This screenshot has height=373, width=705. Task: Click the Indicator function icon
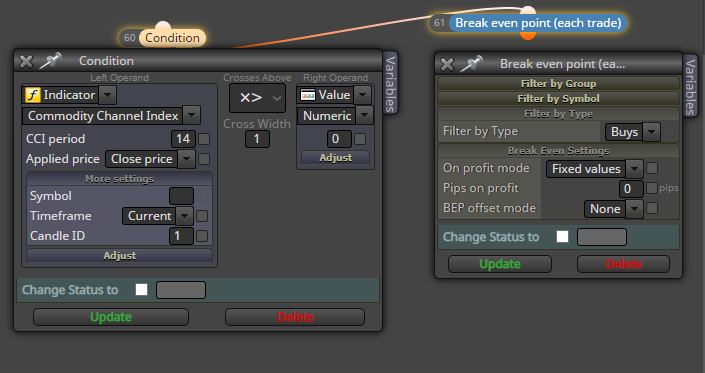32,95
